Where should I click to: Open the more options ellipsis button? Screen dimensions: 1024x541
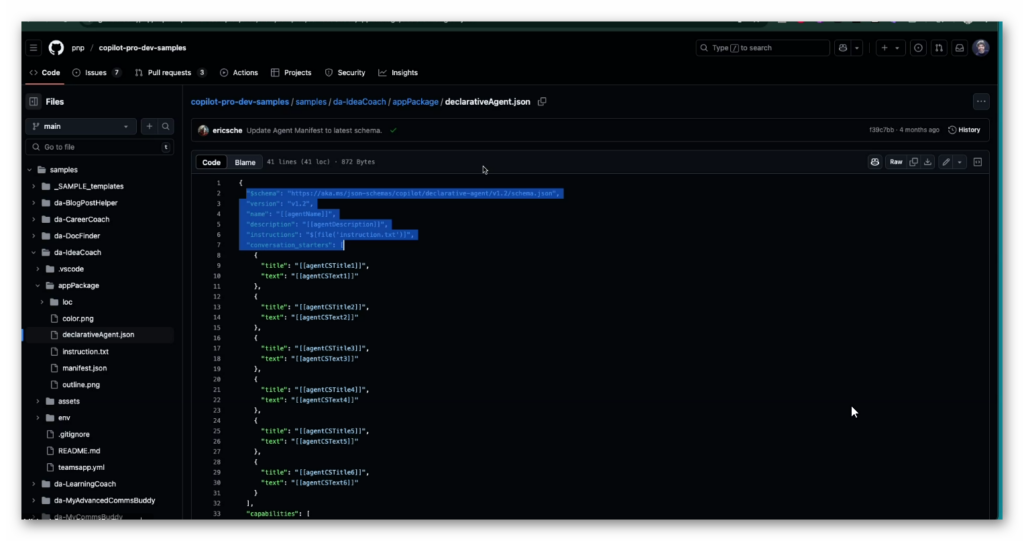(981, 101)
